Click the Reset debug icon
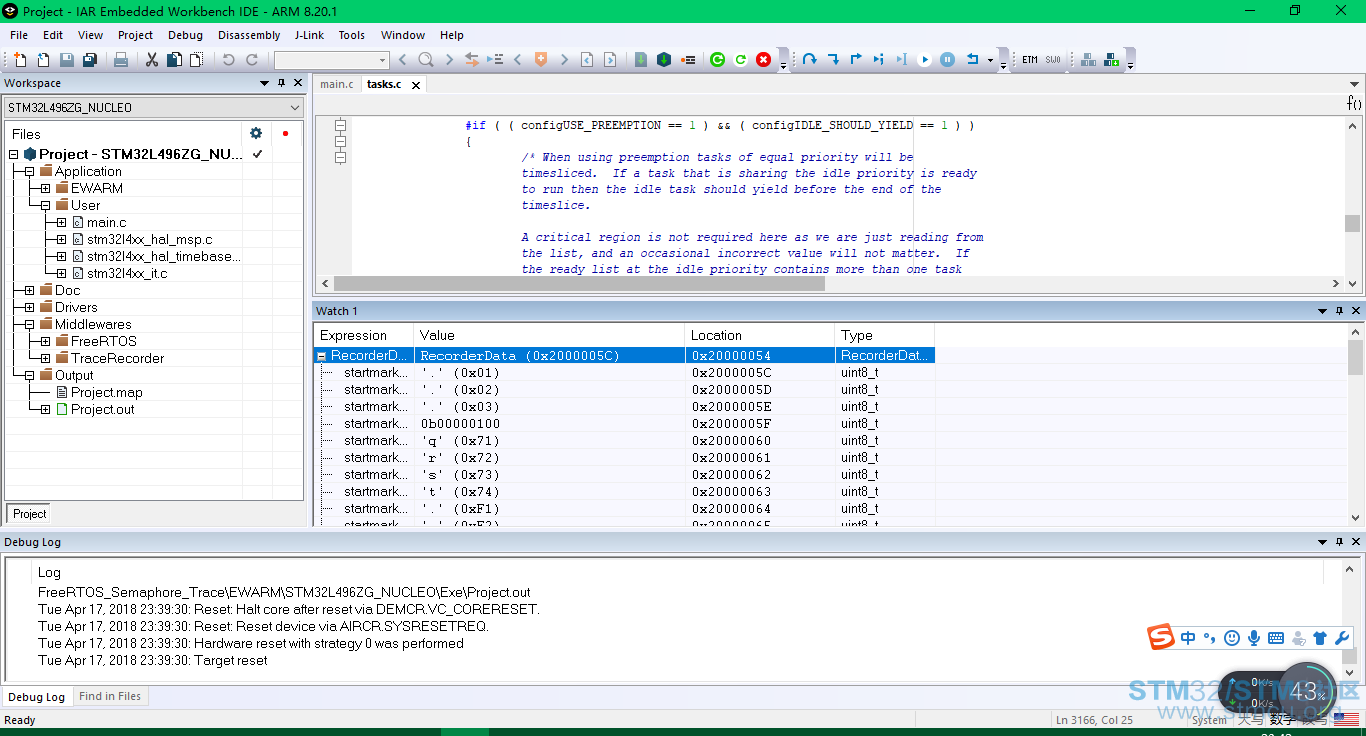Viewport: 1366px width, 736px height. 972,60
